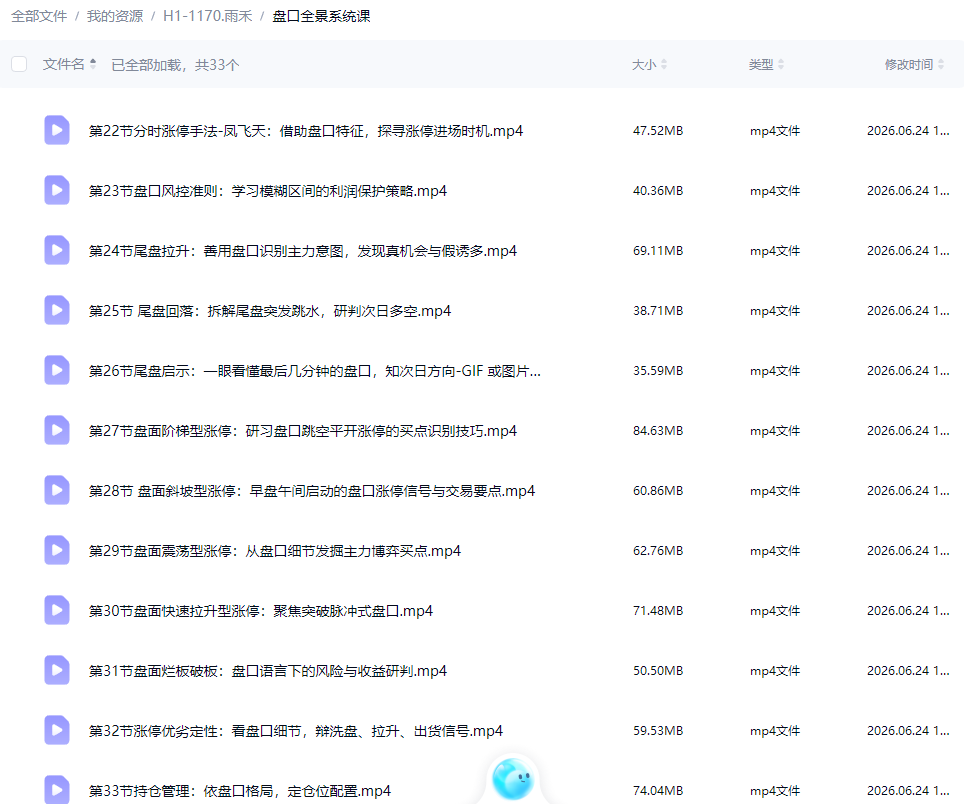Click 盘口全景系统课 current folder breadcrumb

322,16
